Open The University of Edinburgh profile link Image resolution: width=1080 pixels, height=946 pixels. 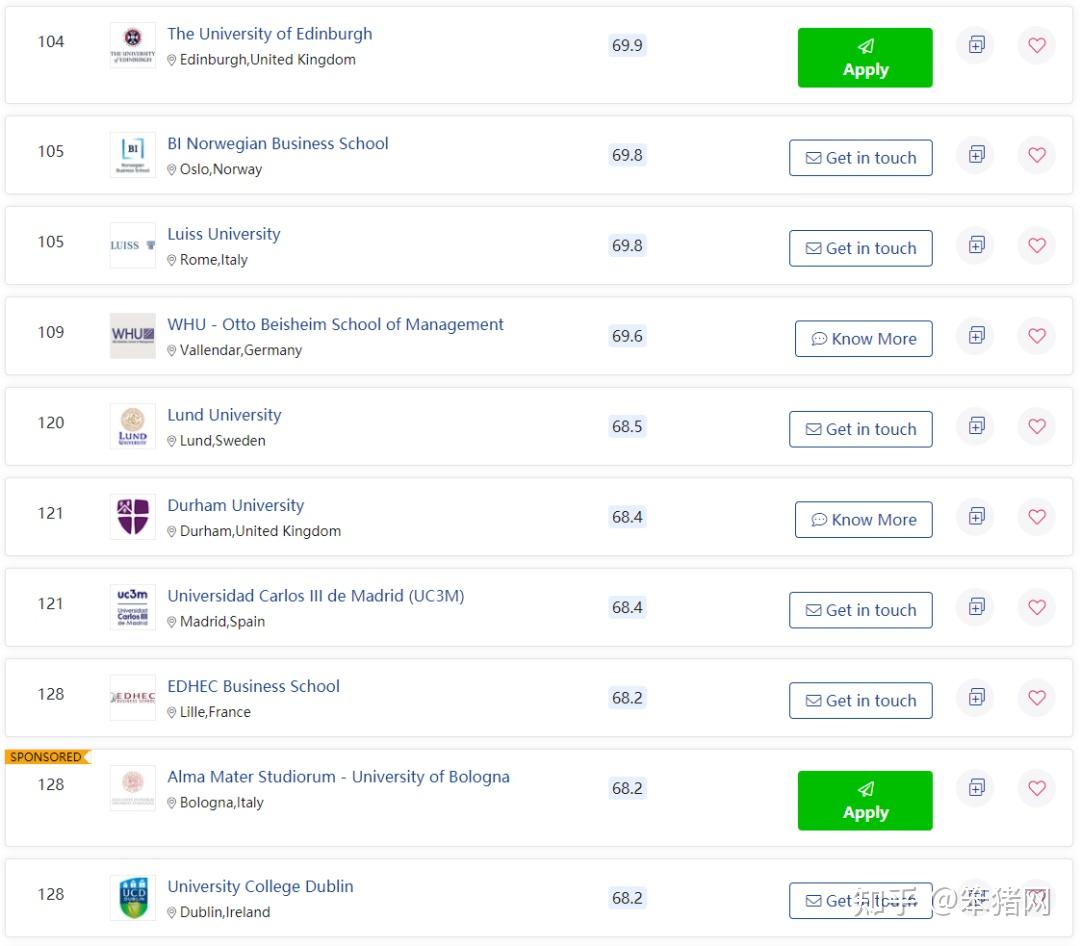click(x=270, y=33)
